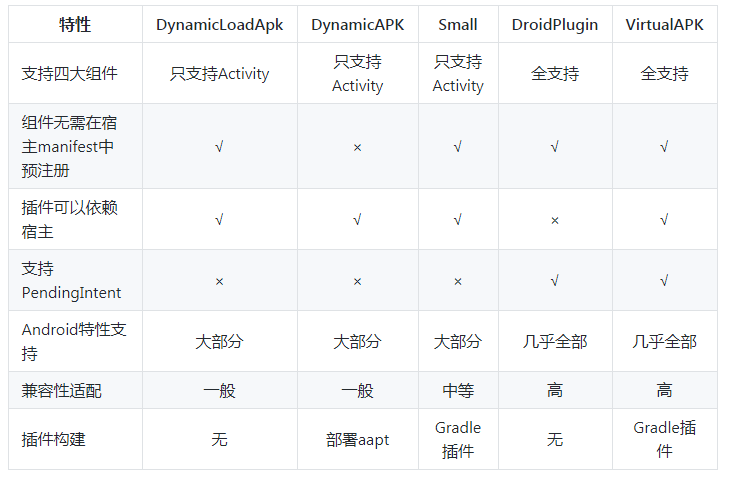This screenshot has height=482, width=736.
Task: Click 大部分 under Small
Action: (458, 341)
